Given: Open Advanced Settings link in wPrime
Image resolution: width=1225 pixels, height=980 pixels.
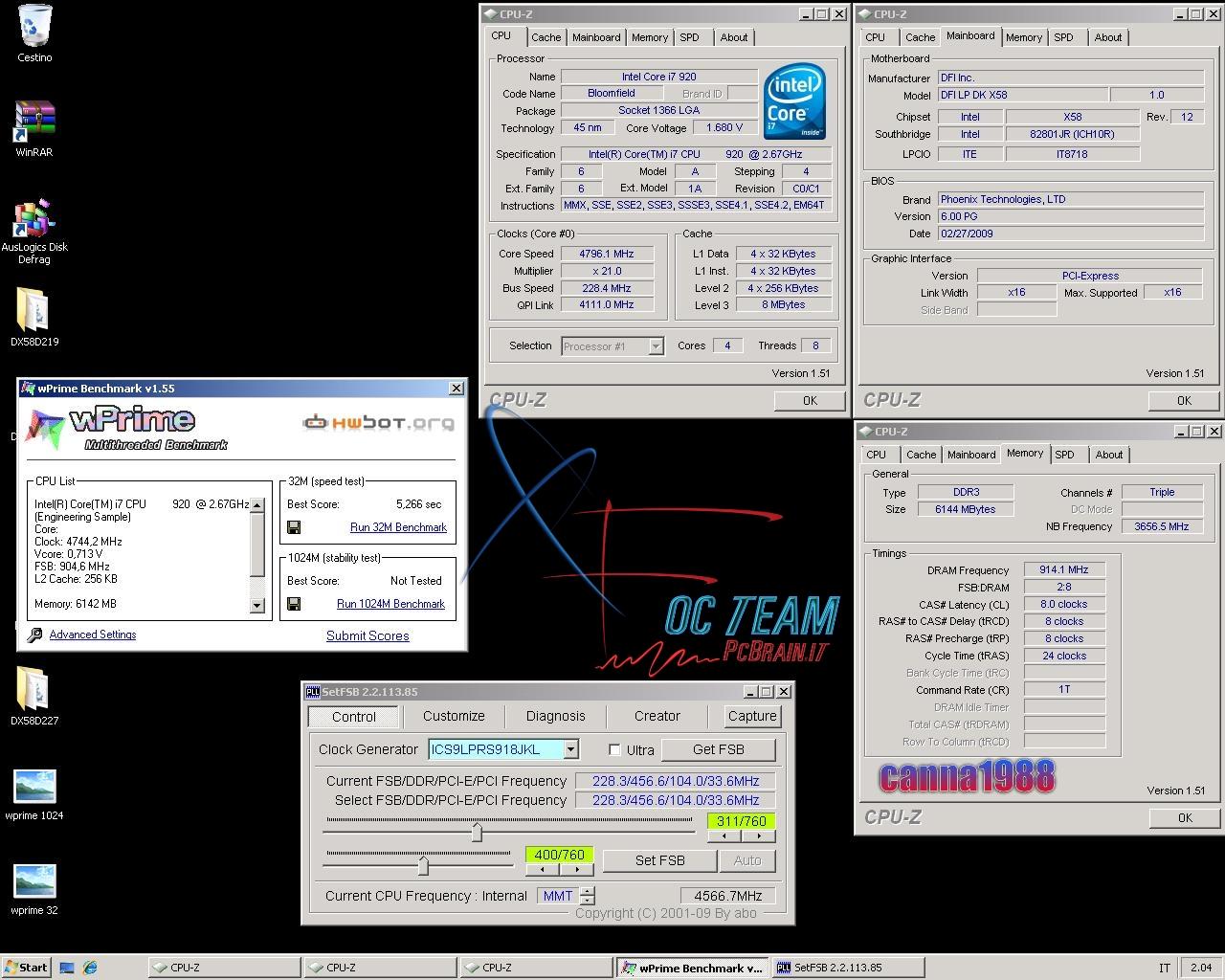Looking at the screenshot, I should click(93, 635).
